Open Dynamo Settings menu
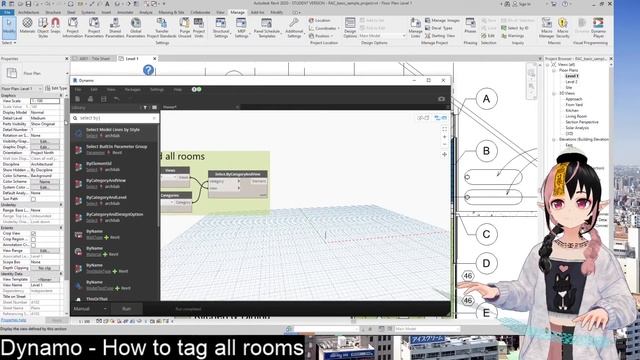 pos(157,89)
